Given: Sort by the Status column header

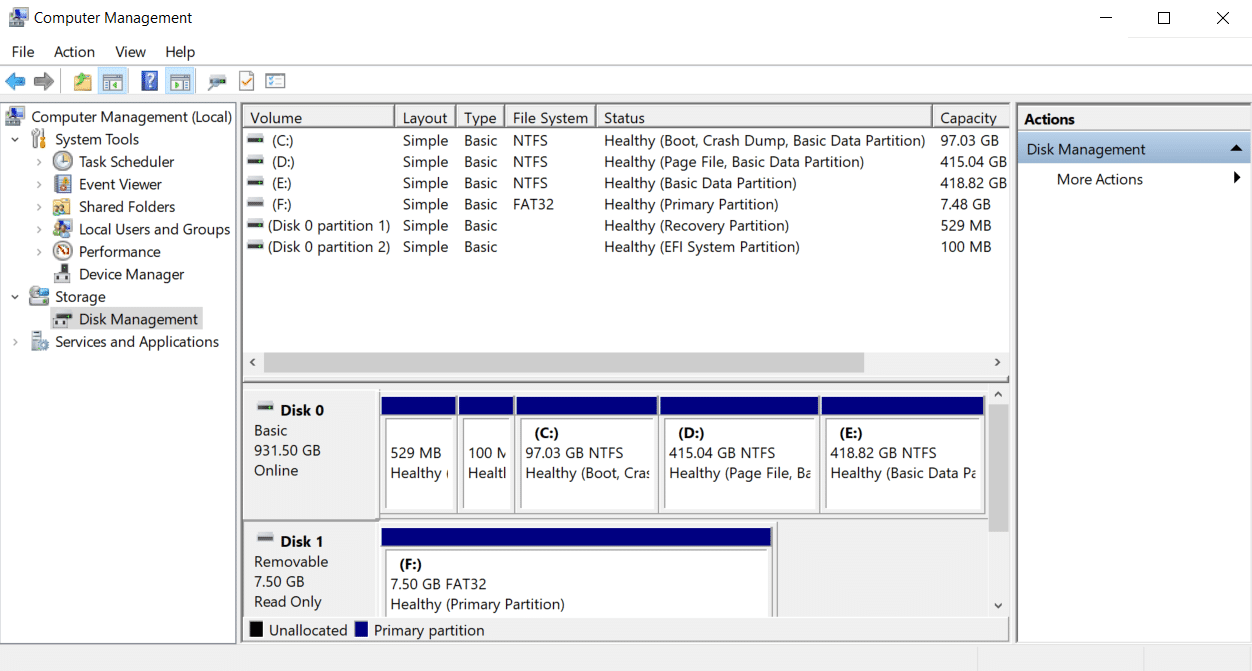Looking at the screenshot, I should click(764, 117).
